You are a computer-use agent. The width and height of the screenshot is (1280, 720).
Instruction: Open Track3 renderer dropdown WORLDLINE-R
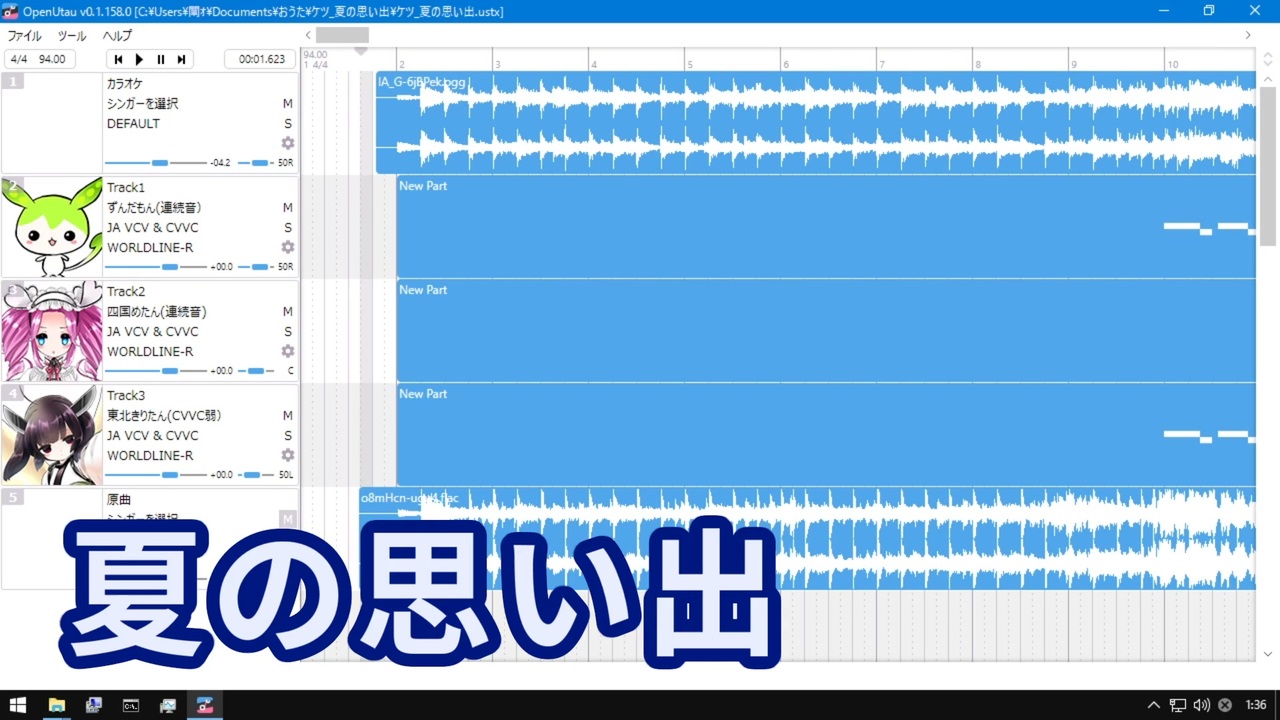tap(150, 455)
